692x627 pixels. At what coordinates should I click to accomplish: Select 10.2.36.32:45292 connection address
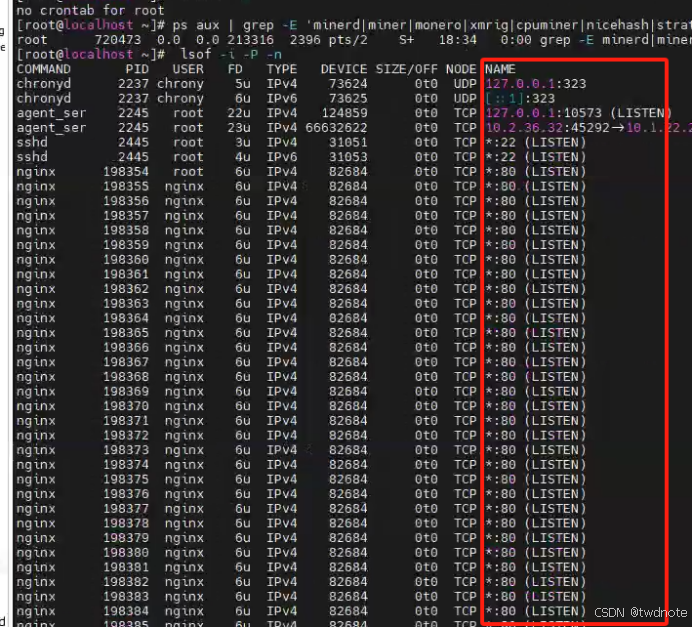point(547,128)
